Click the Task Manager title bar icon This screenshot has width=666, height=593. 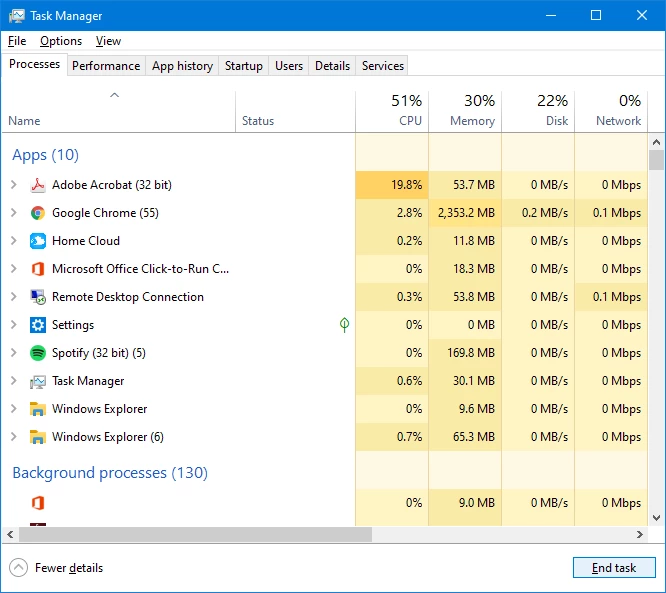click(17, 16)
